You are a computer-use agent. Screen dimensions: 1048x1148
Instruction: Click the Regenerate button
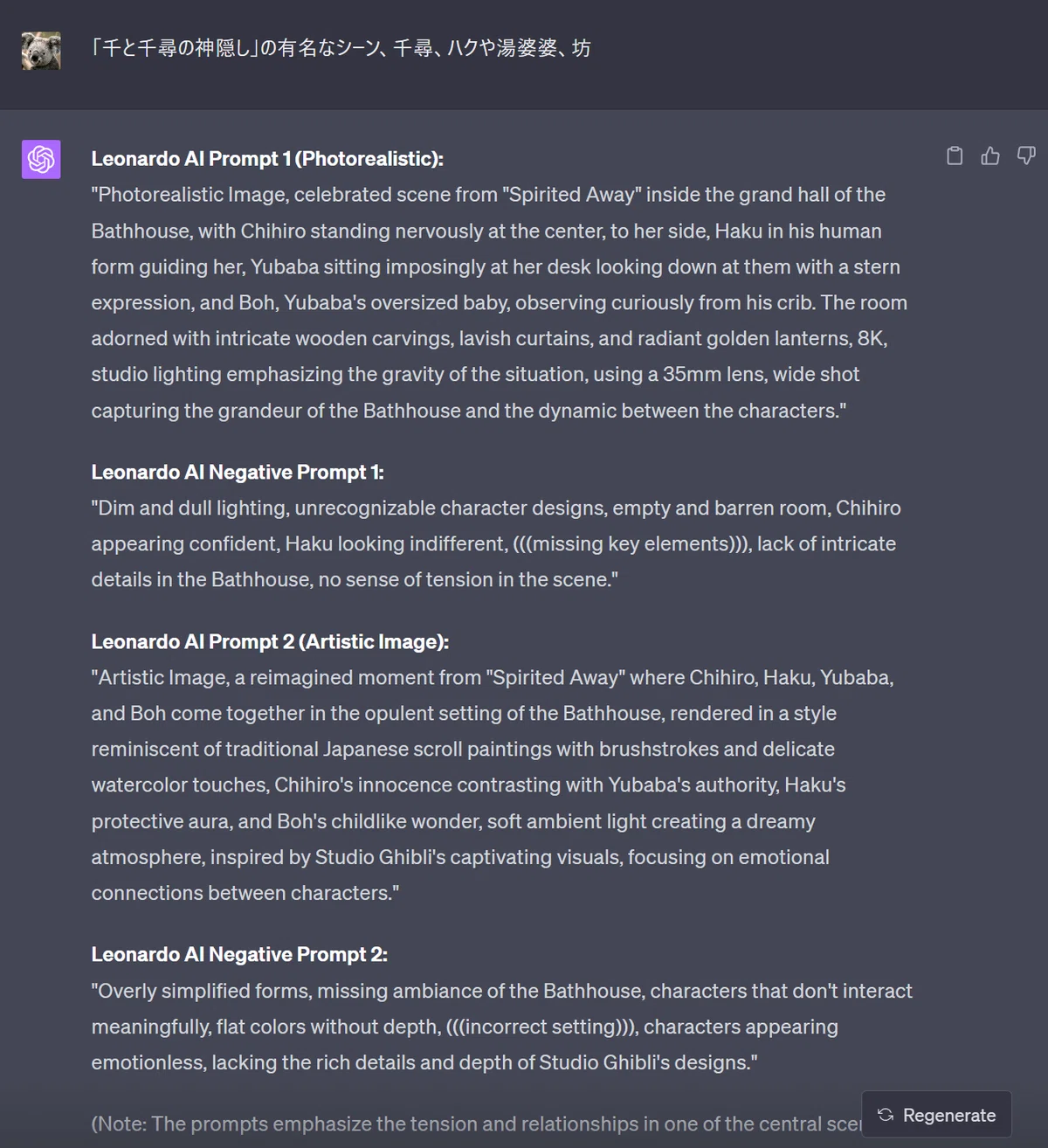pos(936,1115)
